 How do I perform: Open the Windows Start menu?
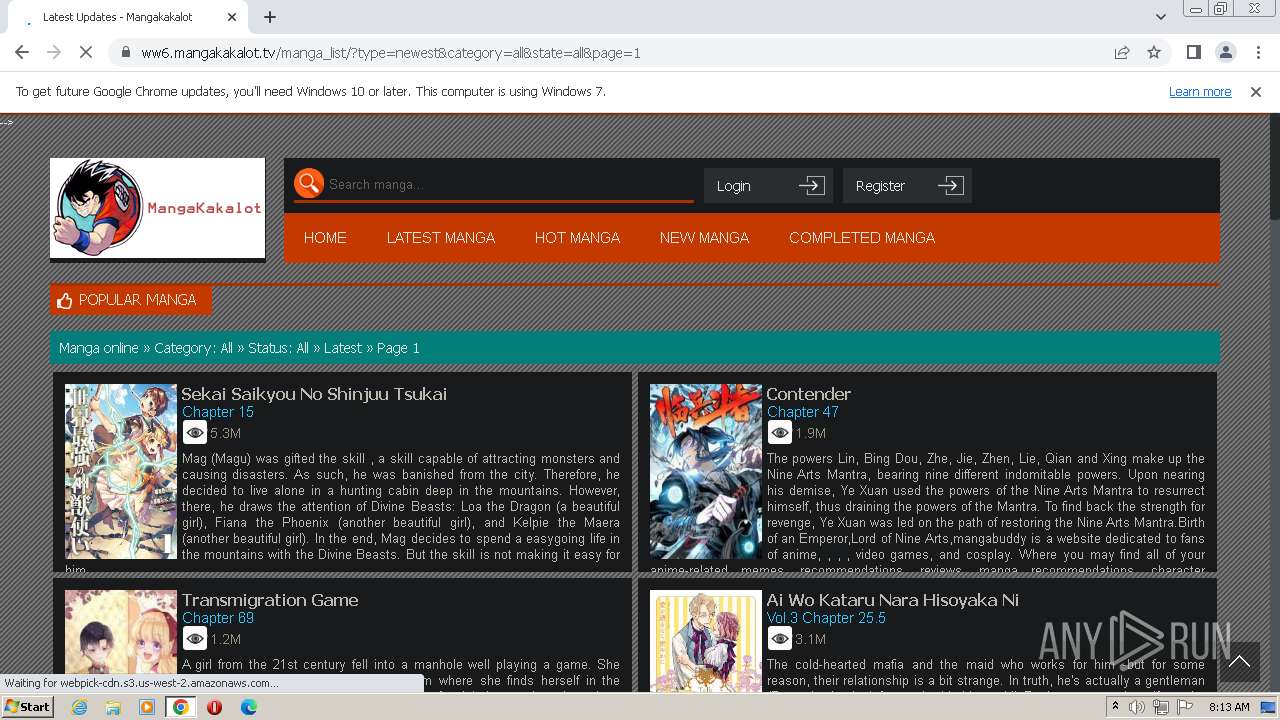[x=27, y=707]
